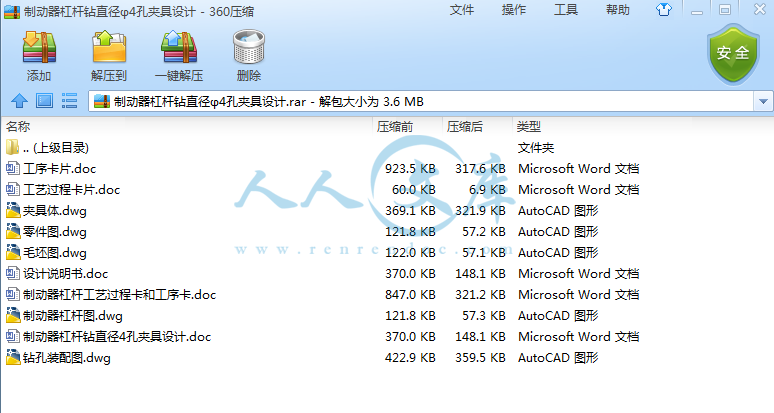The height and width of the screenshot is (413, 774).
Task: Click the 添加 (Add) toolbar icon
Action: point(39,47)
